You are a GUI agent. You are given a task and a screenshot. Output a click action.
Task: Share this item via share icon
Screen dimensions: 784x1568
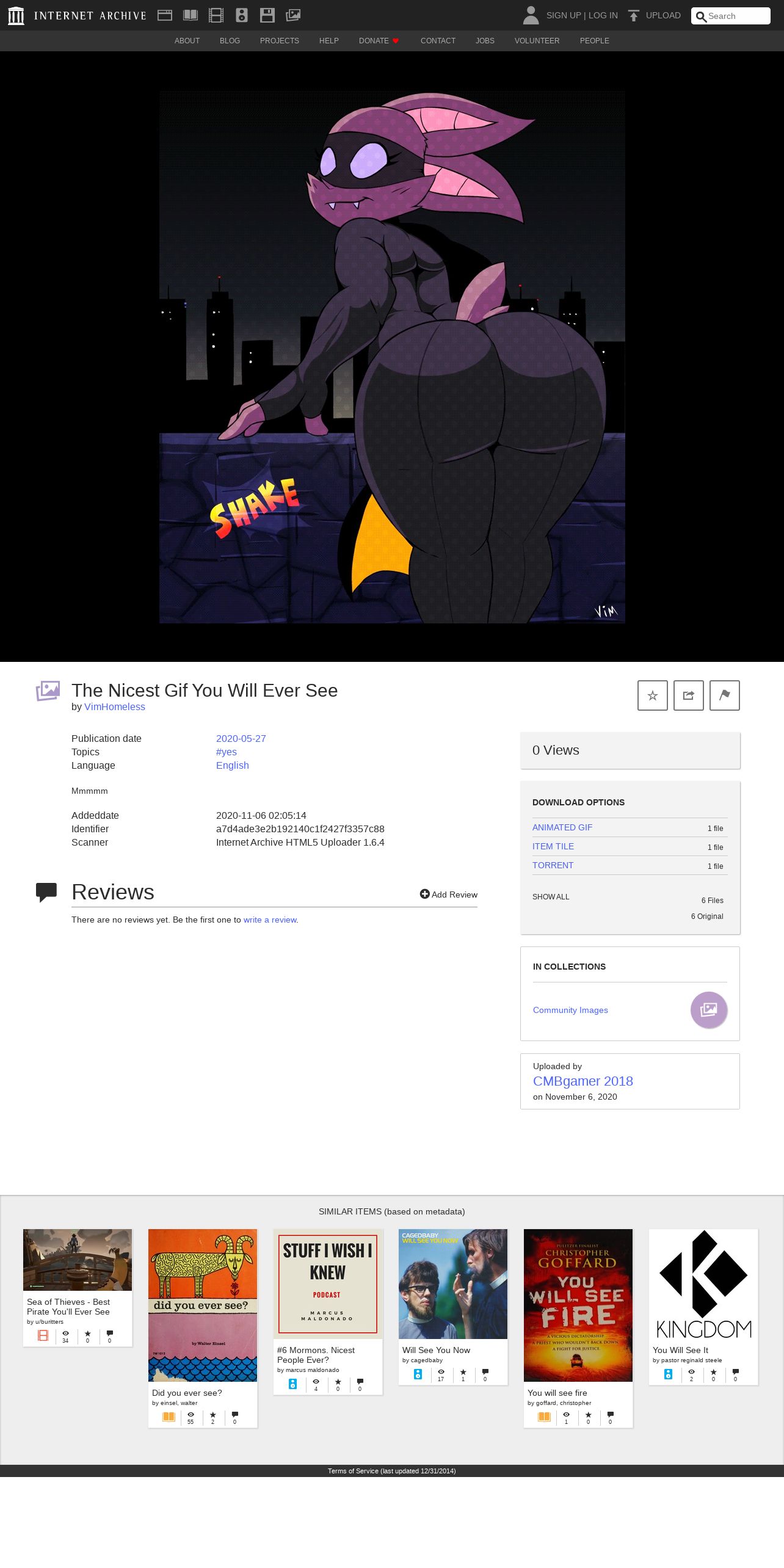coord(689,695)
